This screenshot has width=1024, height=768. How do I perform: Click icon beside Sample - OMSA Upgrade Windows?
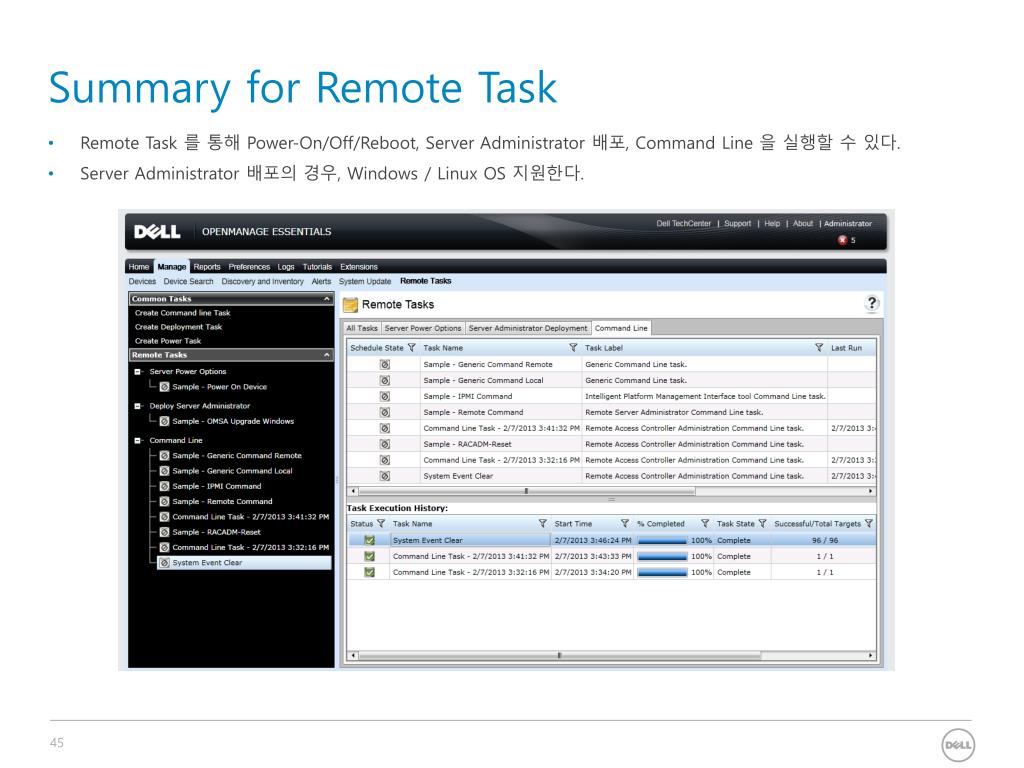(x=165, y=421)
